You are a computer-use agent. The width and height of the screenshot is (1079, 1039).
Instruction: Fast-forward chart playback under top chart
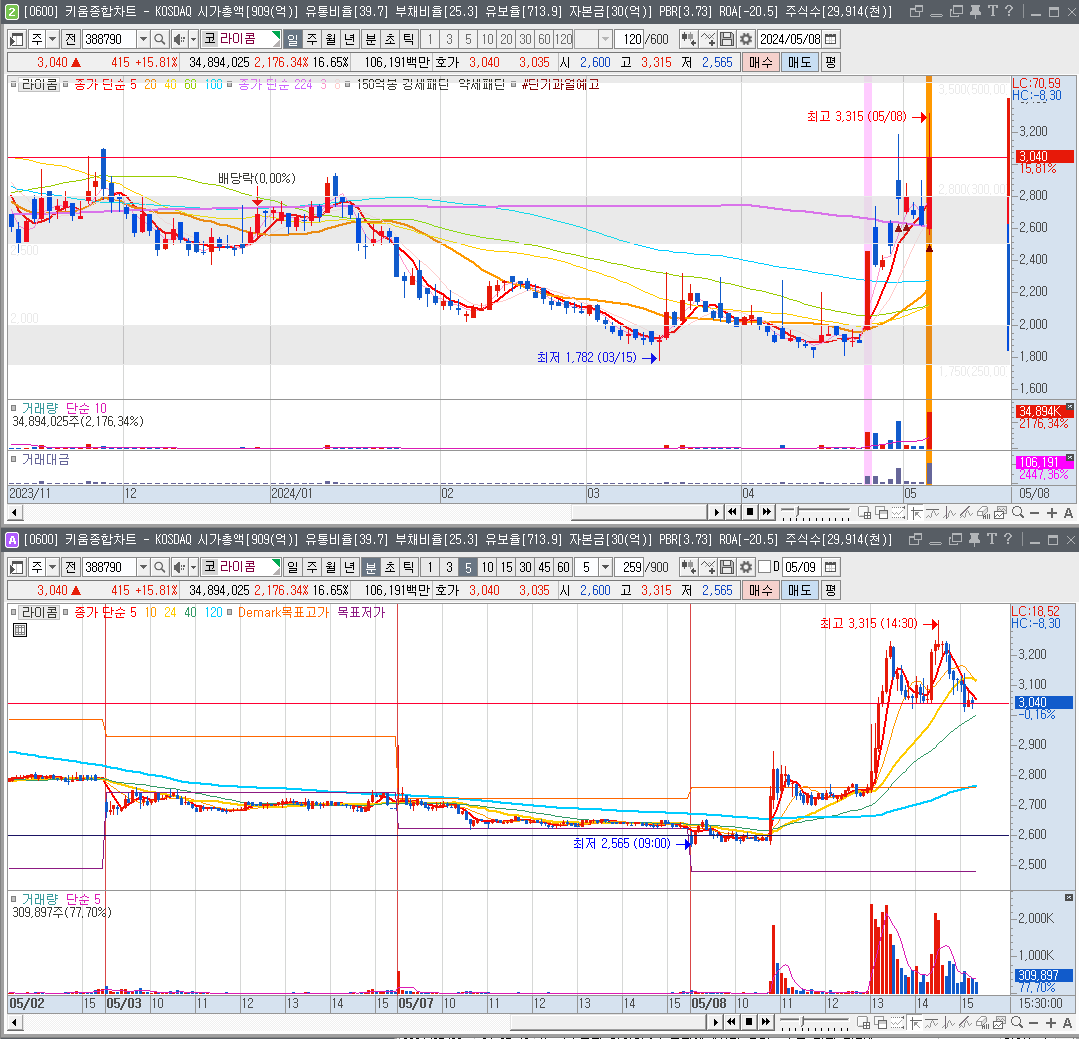point(767,512)
